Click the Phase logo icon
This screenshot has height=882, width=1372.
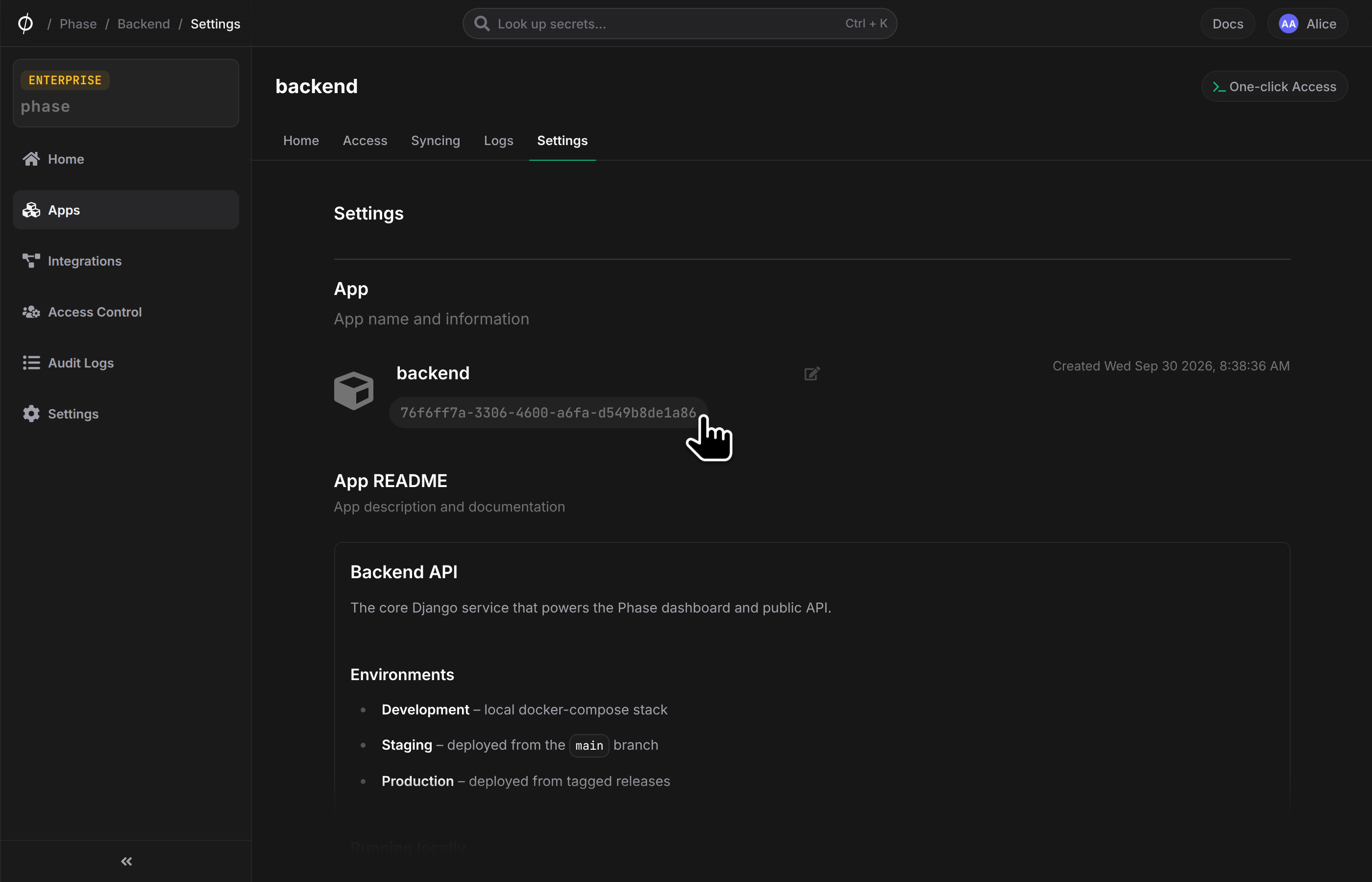[x=25, y=24]
